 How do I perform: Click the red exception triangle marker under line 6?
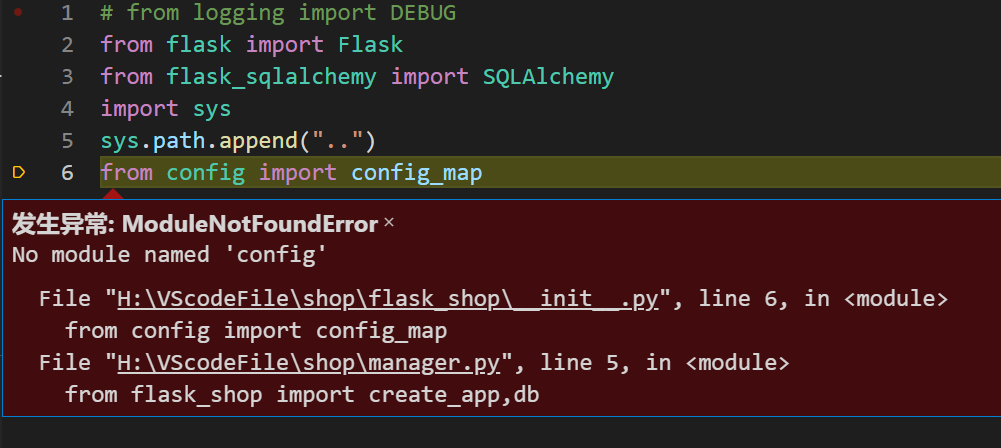click(113, 193)
